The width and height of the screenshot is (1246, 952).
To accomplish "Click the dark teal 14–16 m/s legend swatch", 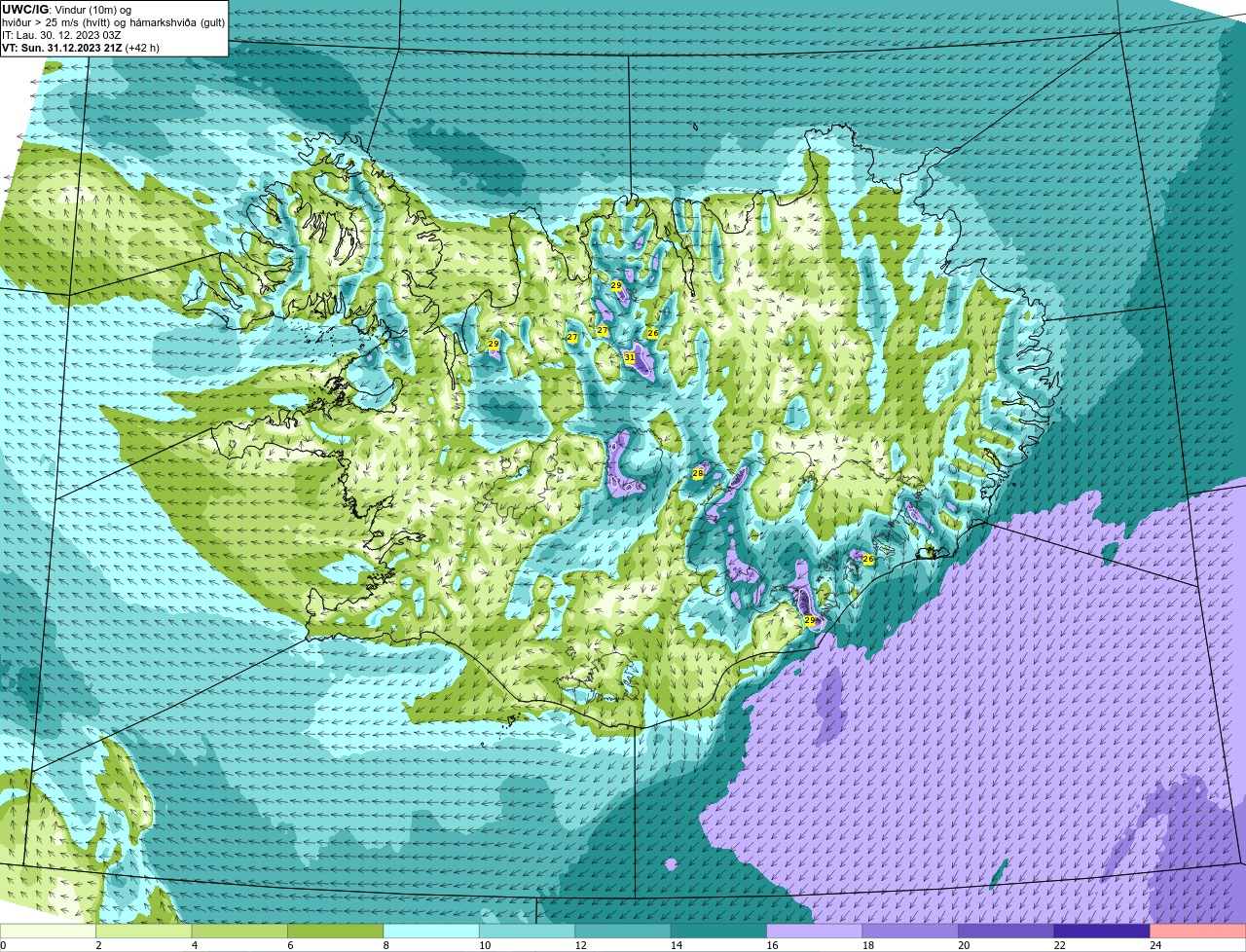I will pyautogui.click(x=719, y=931).
